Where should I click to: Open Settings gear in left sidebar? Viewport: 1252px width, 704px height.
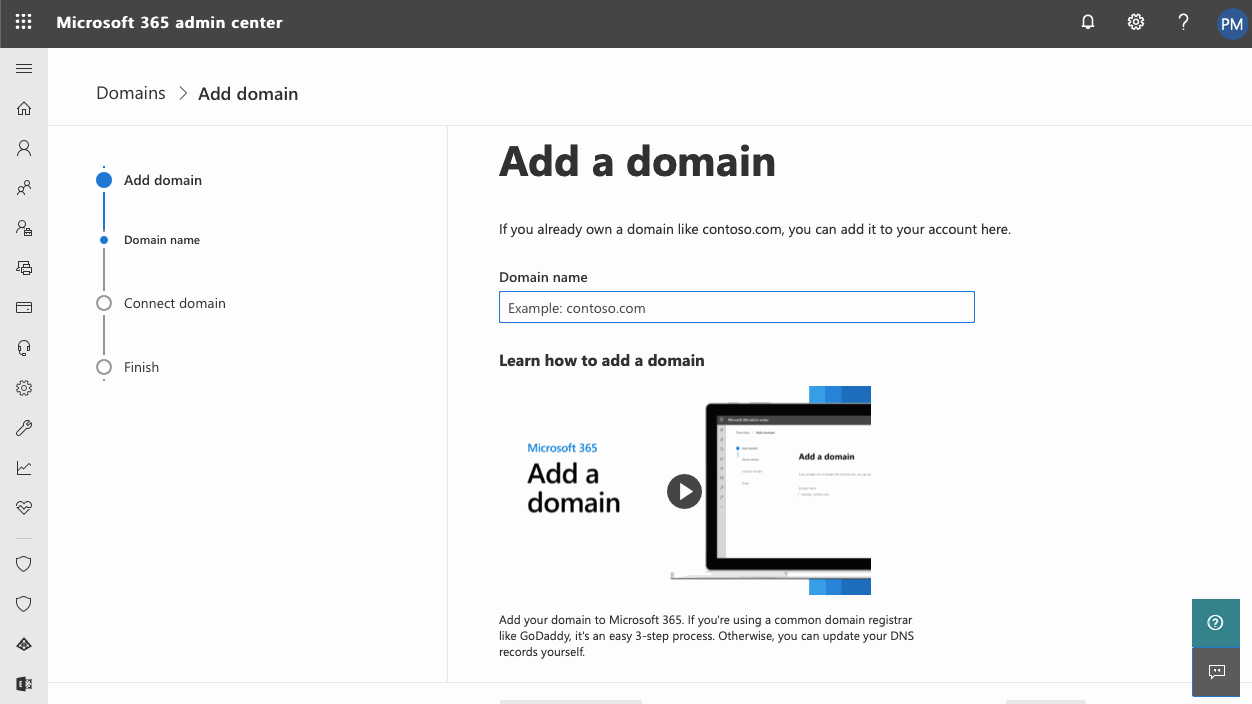pos(24,388)
